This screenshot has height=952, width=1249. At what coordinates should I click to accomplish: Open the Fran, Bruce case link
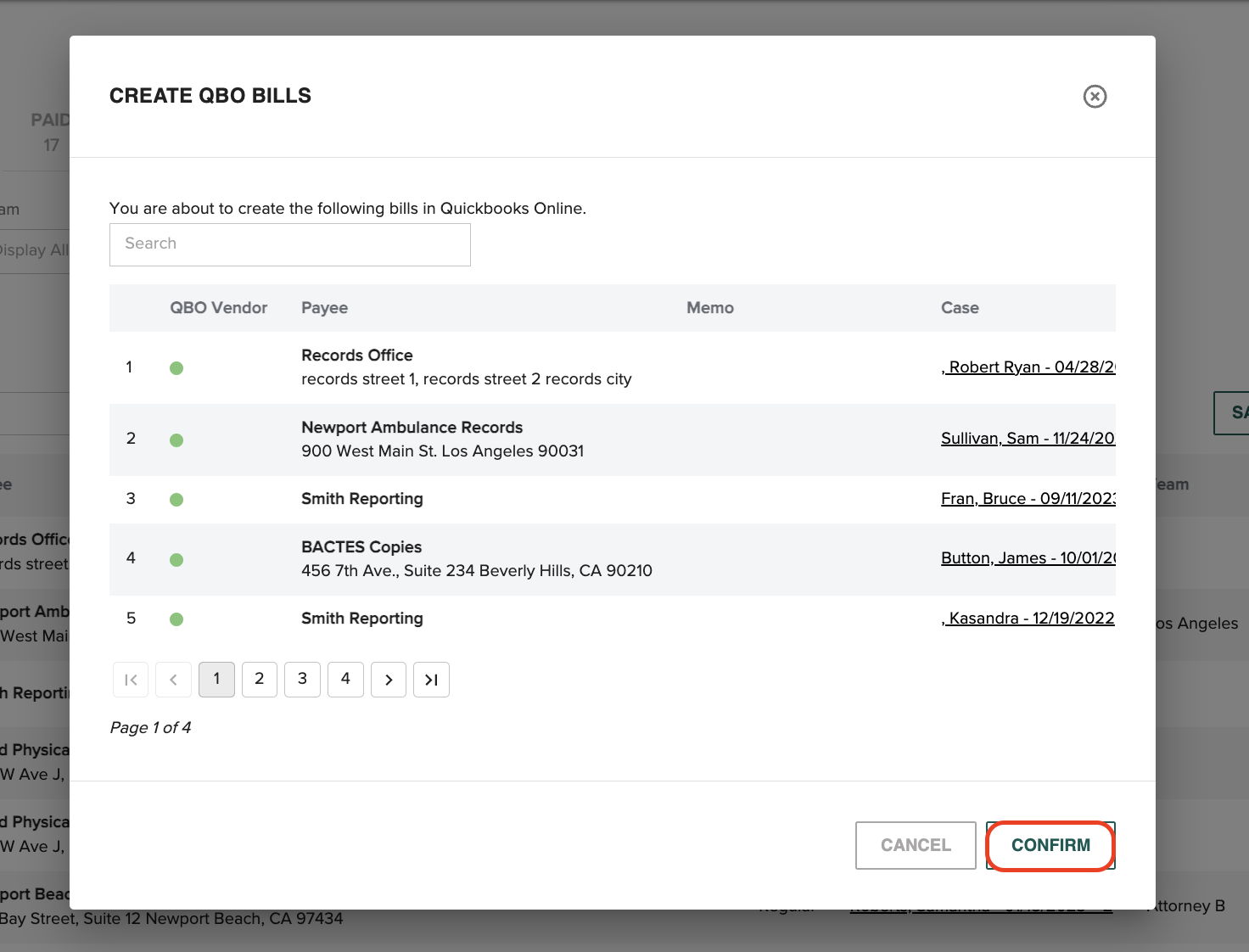coord(1028,498)
